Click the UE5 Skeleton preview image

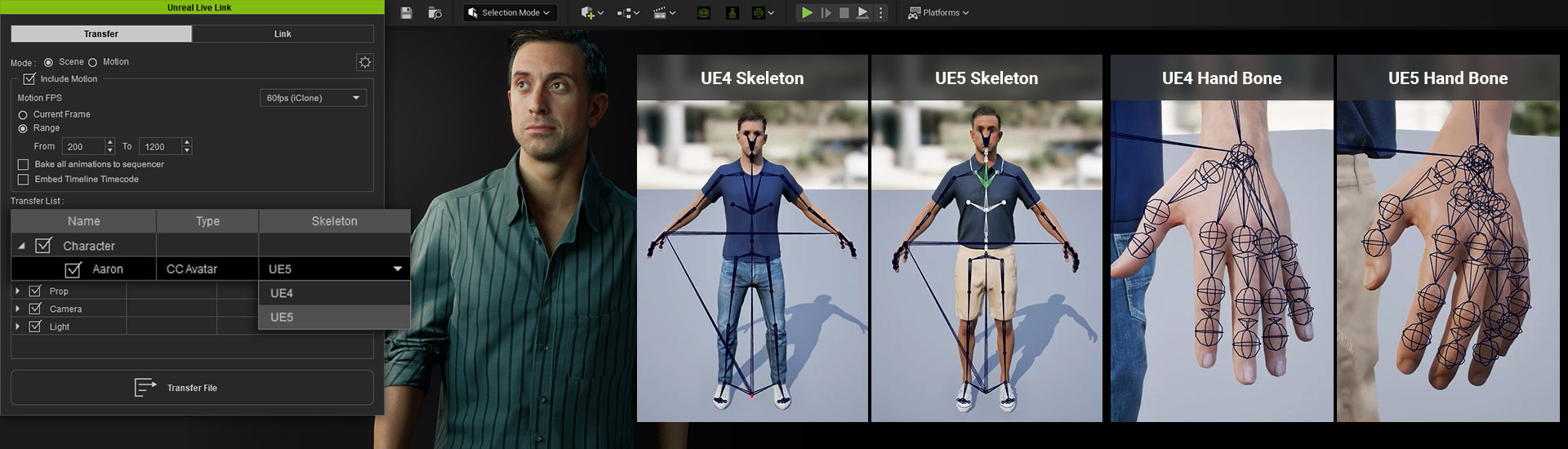pyautogui.click(x=987, y=260)
